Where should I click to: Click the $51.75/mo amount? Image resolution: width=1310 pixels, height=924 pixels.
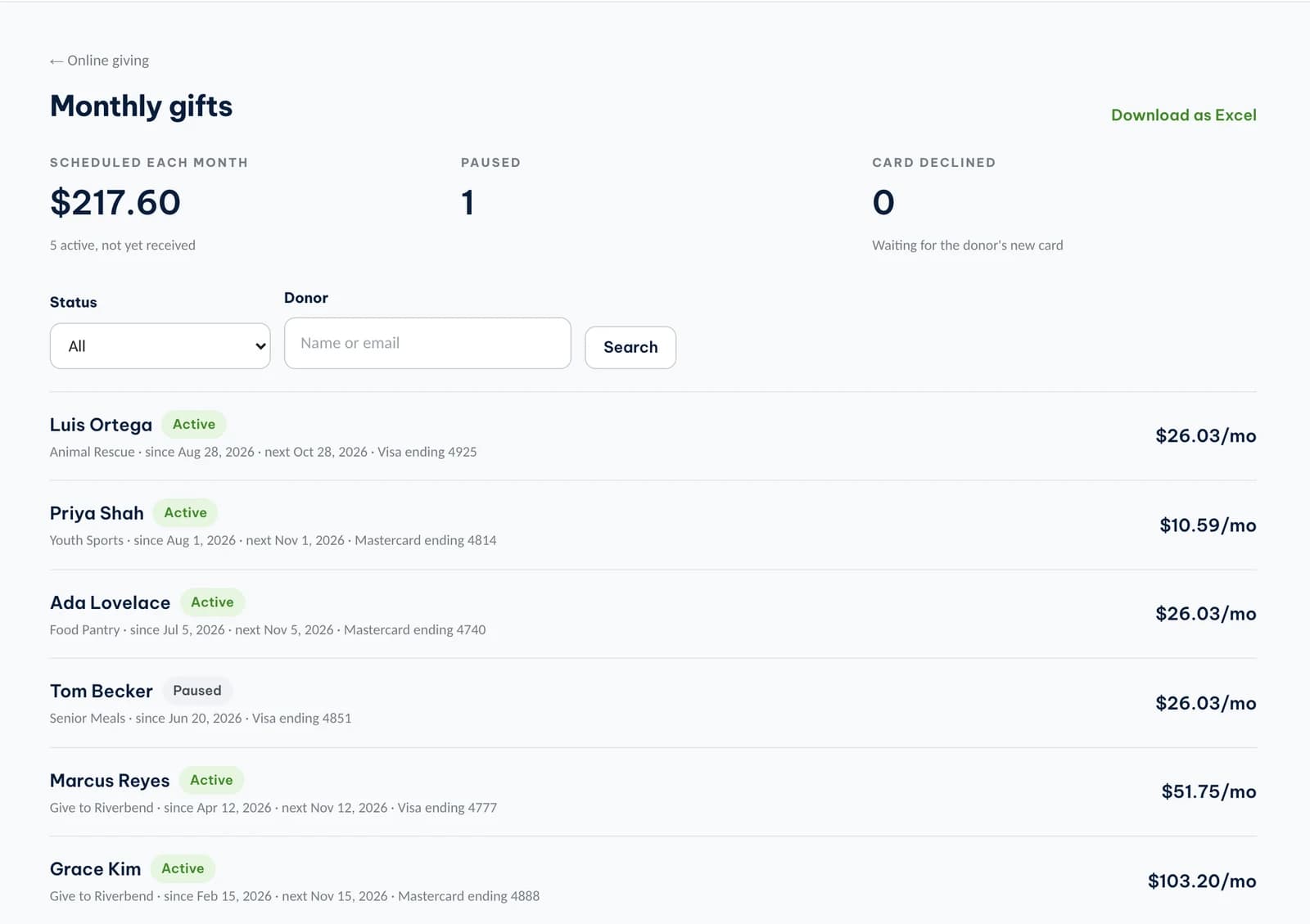tap(1208, 791)
